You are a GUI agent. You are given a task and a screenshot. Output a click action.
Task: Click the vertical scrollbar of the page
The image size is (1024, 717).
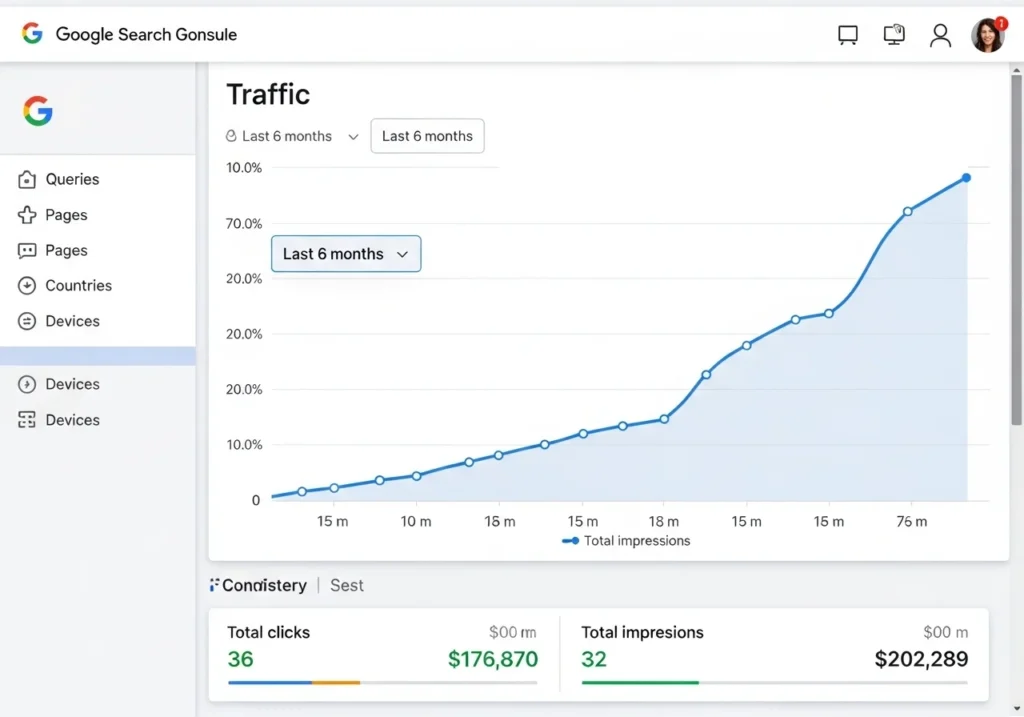click(1016, 250)
